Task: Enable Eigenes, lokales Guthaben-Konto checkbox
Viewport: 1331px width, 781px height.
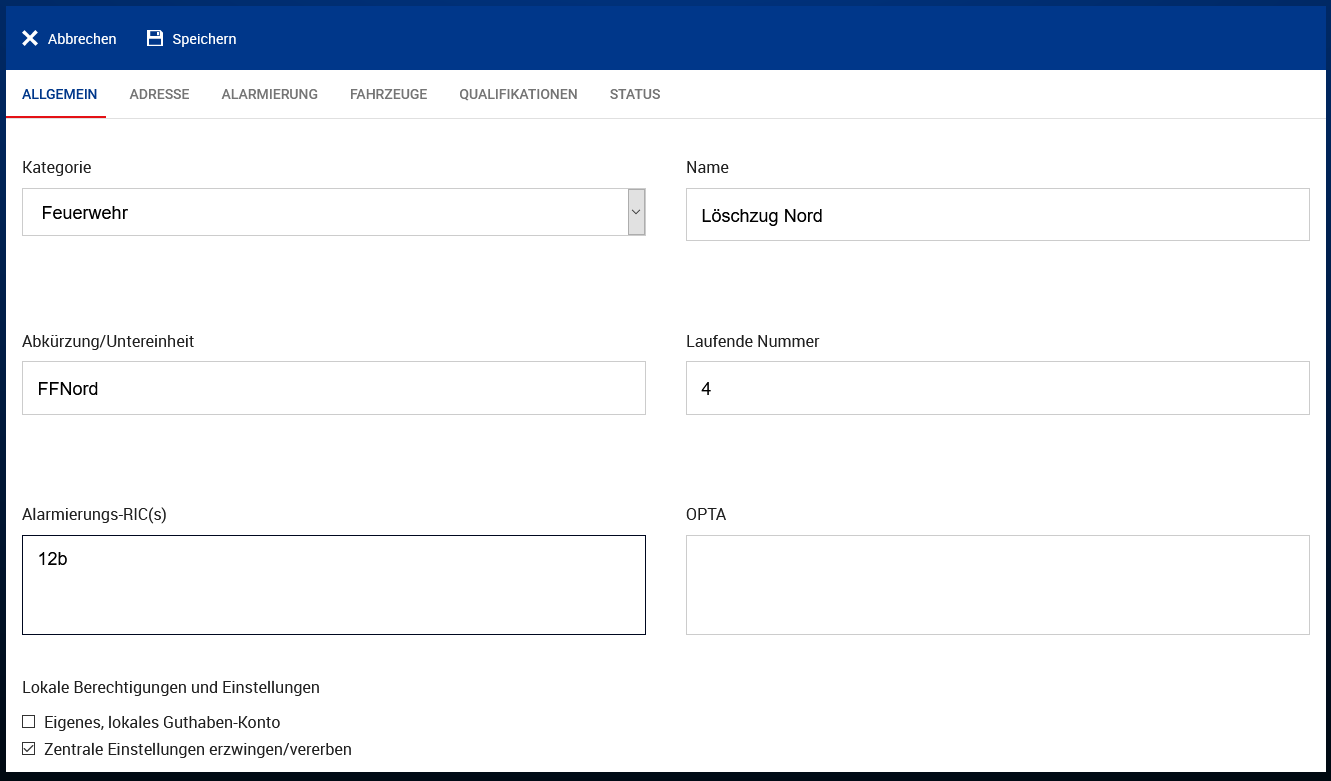Action: [29, 722]
